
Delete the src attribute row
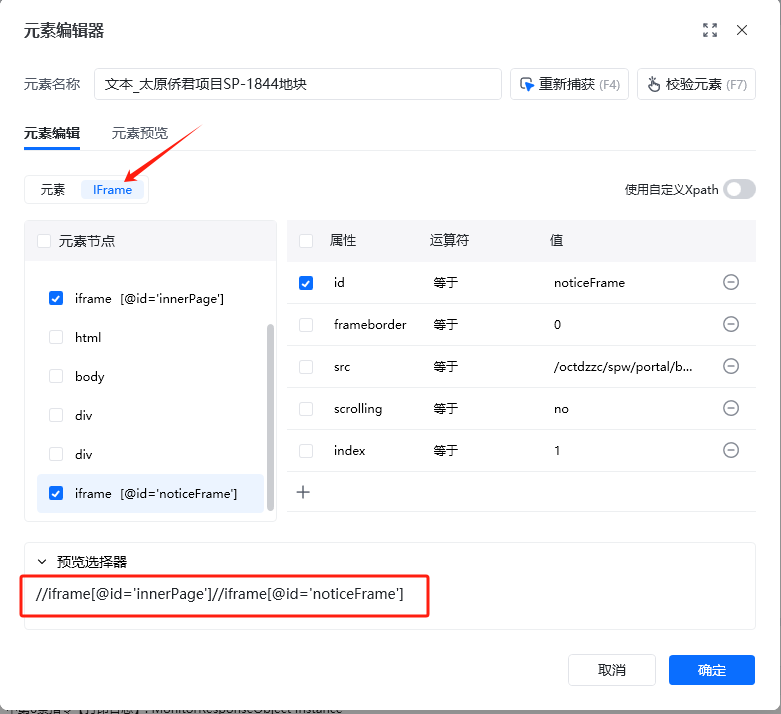731,366
